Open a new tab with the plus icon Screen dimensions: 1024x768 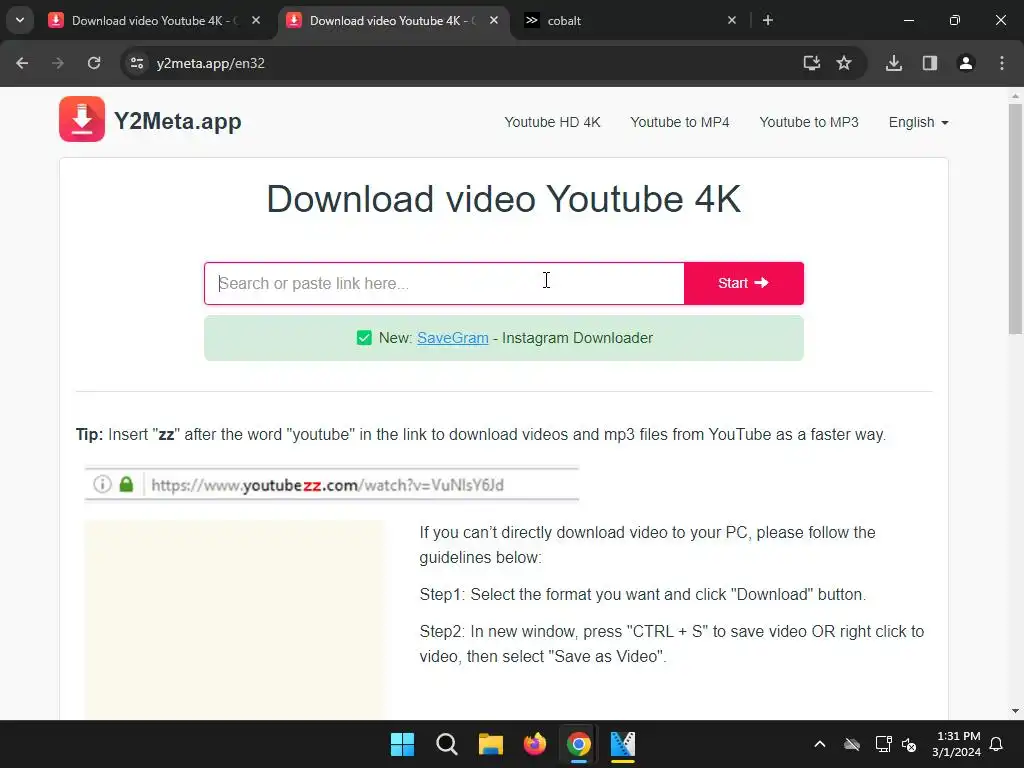(x=768, y=21)
